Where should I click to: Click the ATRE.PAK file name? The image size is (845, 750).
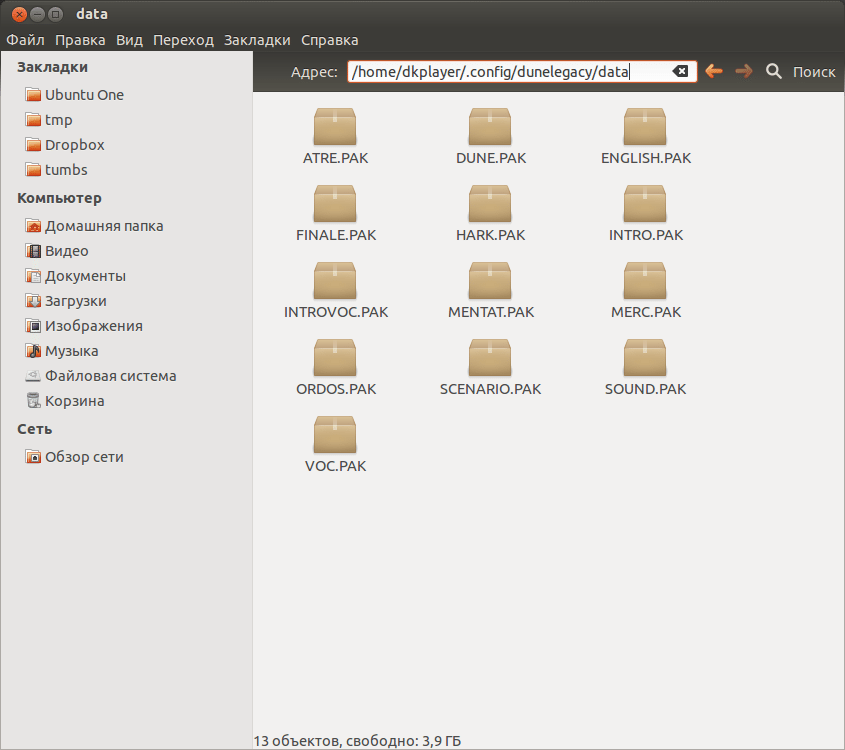pos(335,158)
